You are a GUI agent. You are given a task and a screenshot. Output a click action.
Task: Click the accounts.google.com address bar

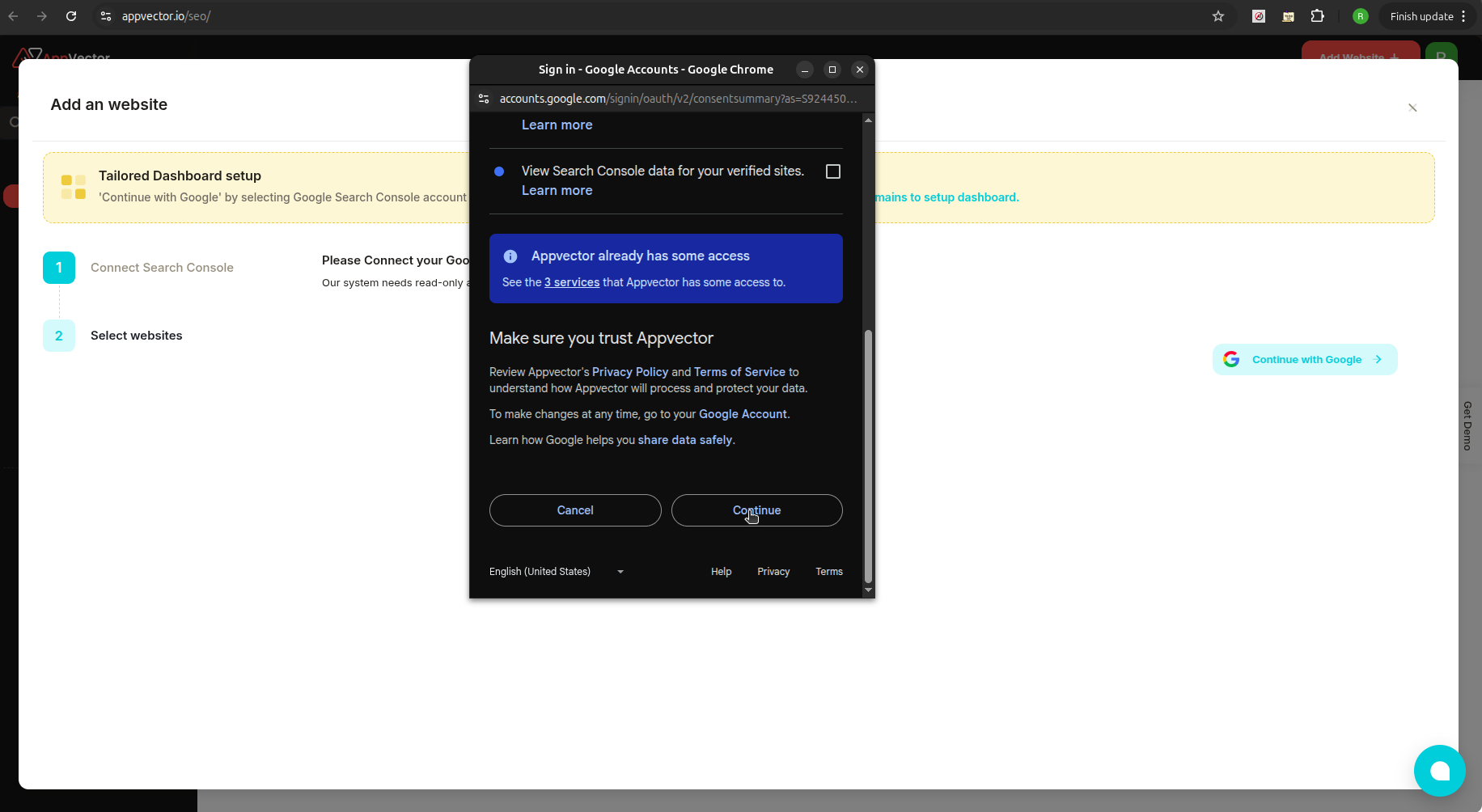[x=678, y=99]
